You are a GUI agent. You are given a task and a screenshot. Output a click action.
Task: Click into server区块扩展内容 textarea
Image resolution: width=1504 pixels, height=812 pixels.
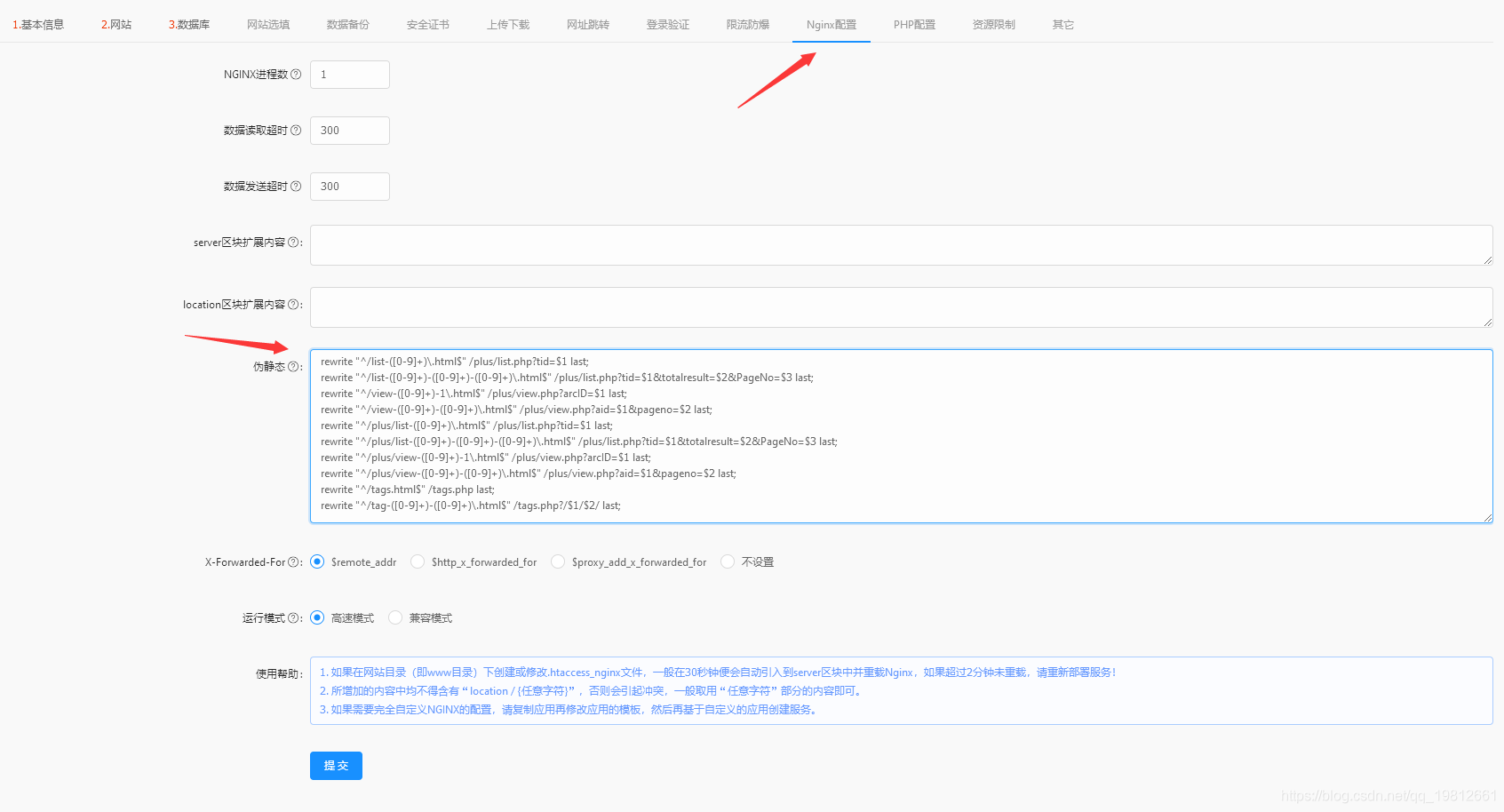901,245
